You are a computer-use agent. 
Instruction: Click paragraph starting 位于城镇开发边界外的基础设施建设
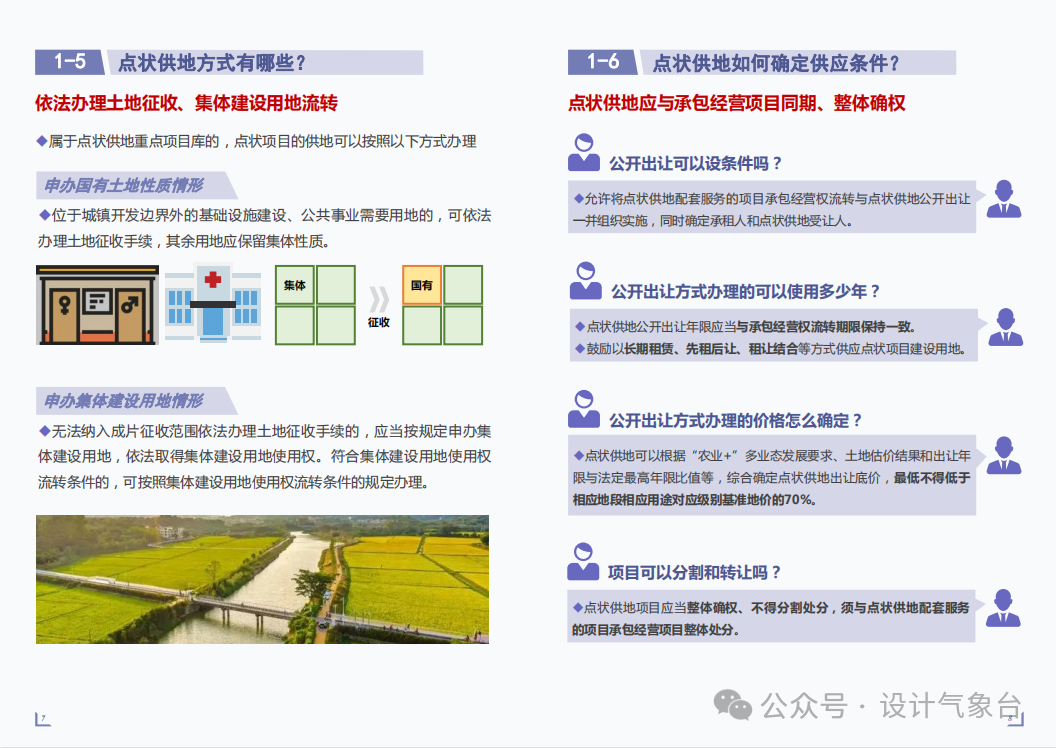coord(265,228)
